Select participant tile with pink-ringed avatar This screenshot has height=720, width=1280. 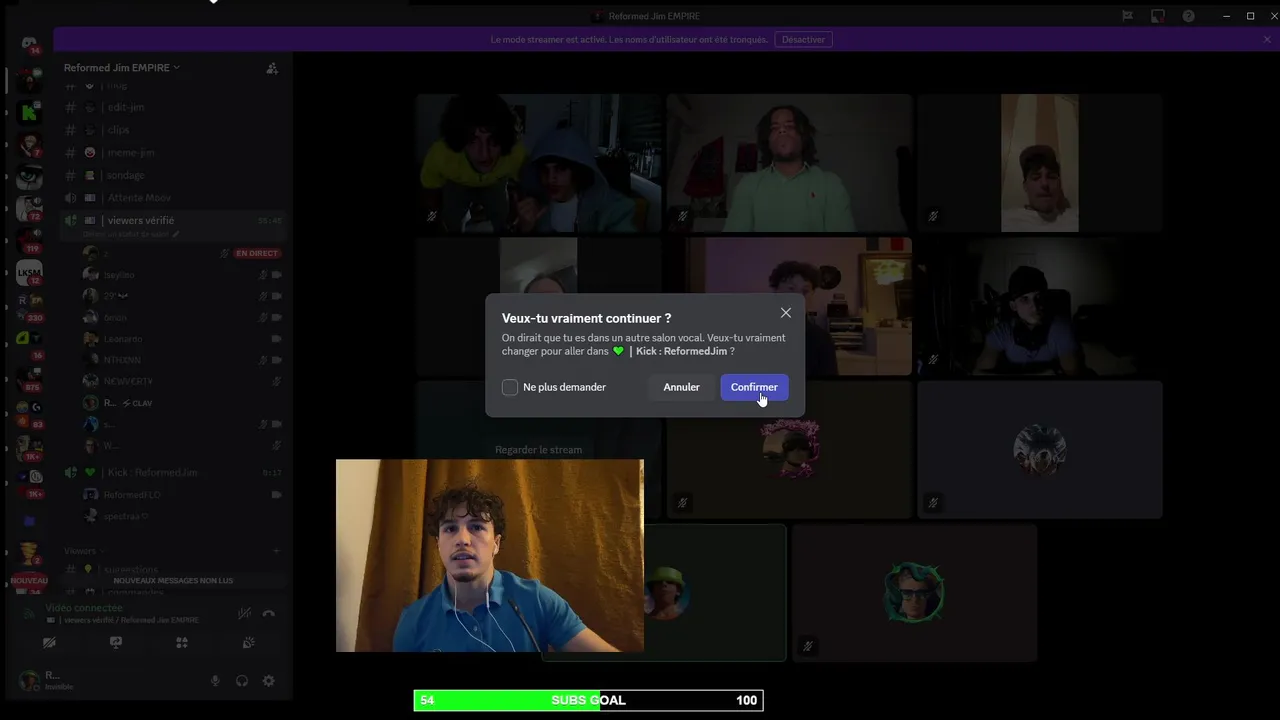(789, 449)
